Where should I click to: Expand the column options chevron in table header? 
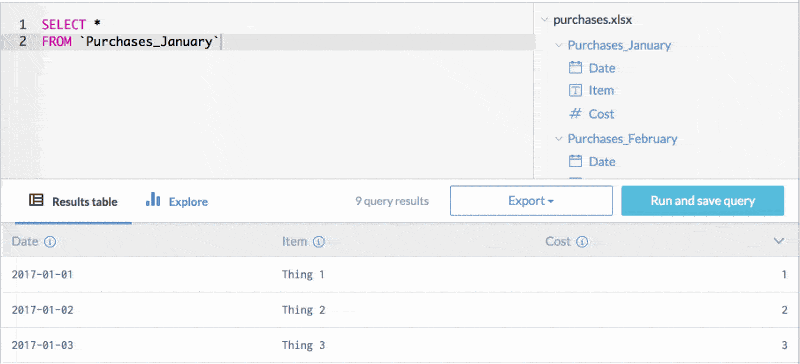[x=779, y=241]
